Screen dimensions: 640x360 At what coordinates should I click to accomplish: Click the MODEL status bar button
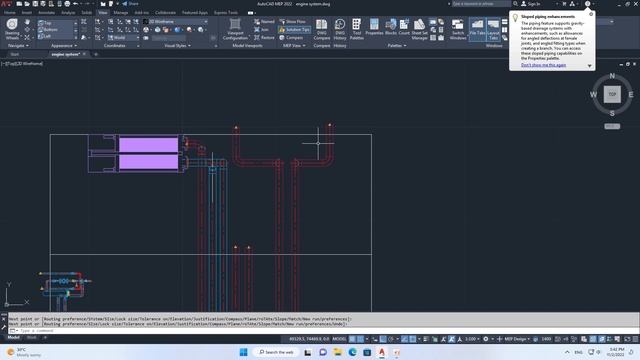tap(339, 339)
